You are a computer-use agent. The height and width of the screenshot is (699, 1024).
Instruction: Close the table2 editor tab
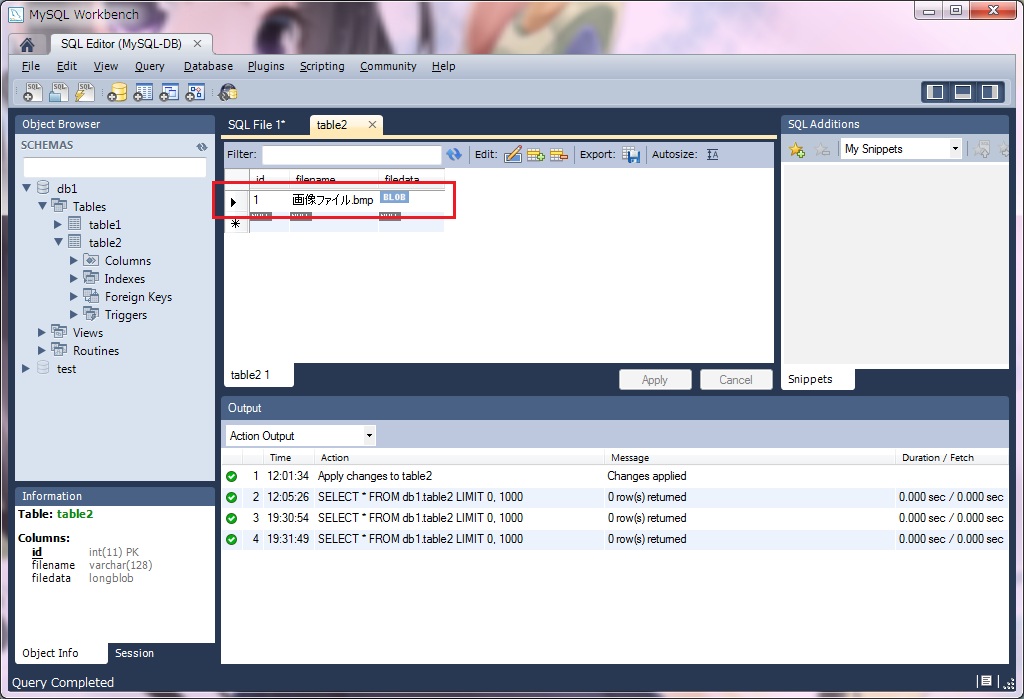(x=372, y=124)
